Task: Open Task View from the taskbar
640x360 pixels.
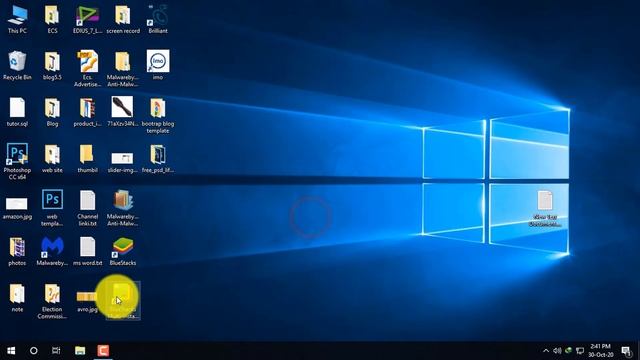Action: point(56,351)
